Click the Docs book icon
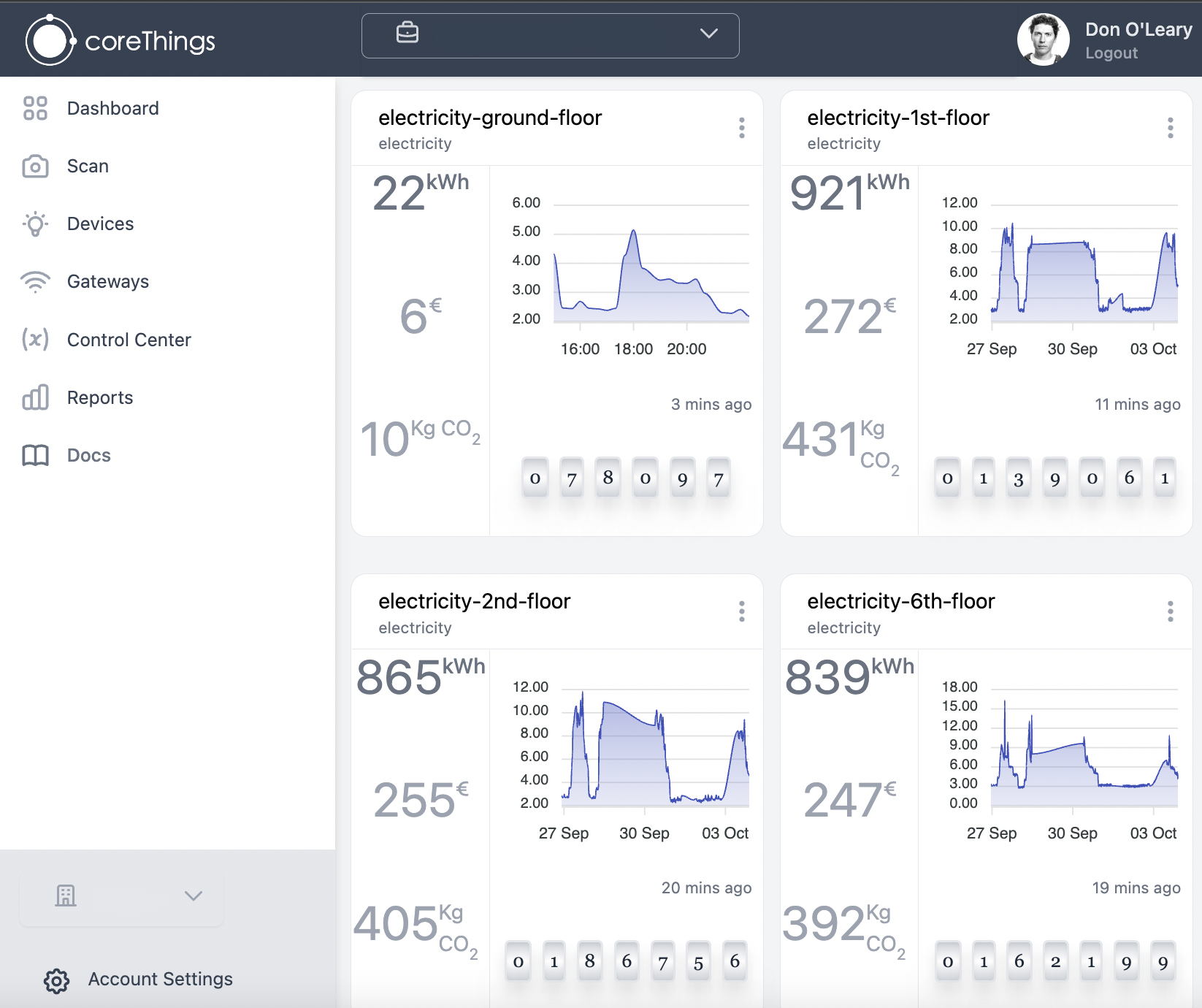 click(x=35, y=455)
